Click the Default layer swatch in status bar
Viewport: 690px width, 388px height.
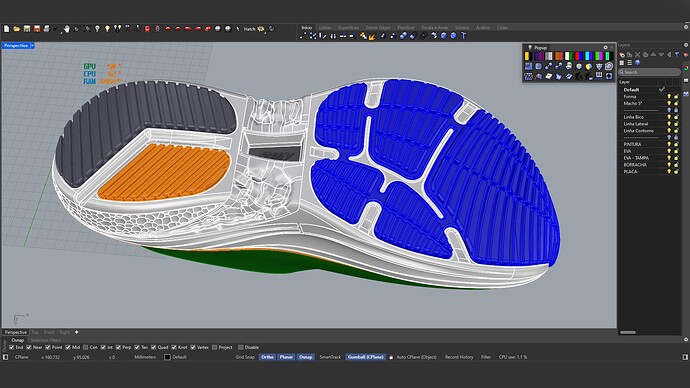[167, 357]
